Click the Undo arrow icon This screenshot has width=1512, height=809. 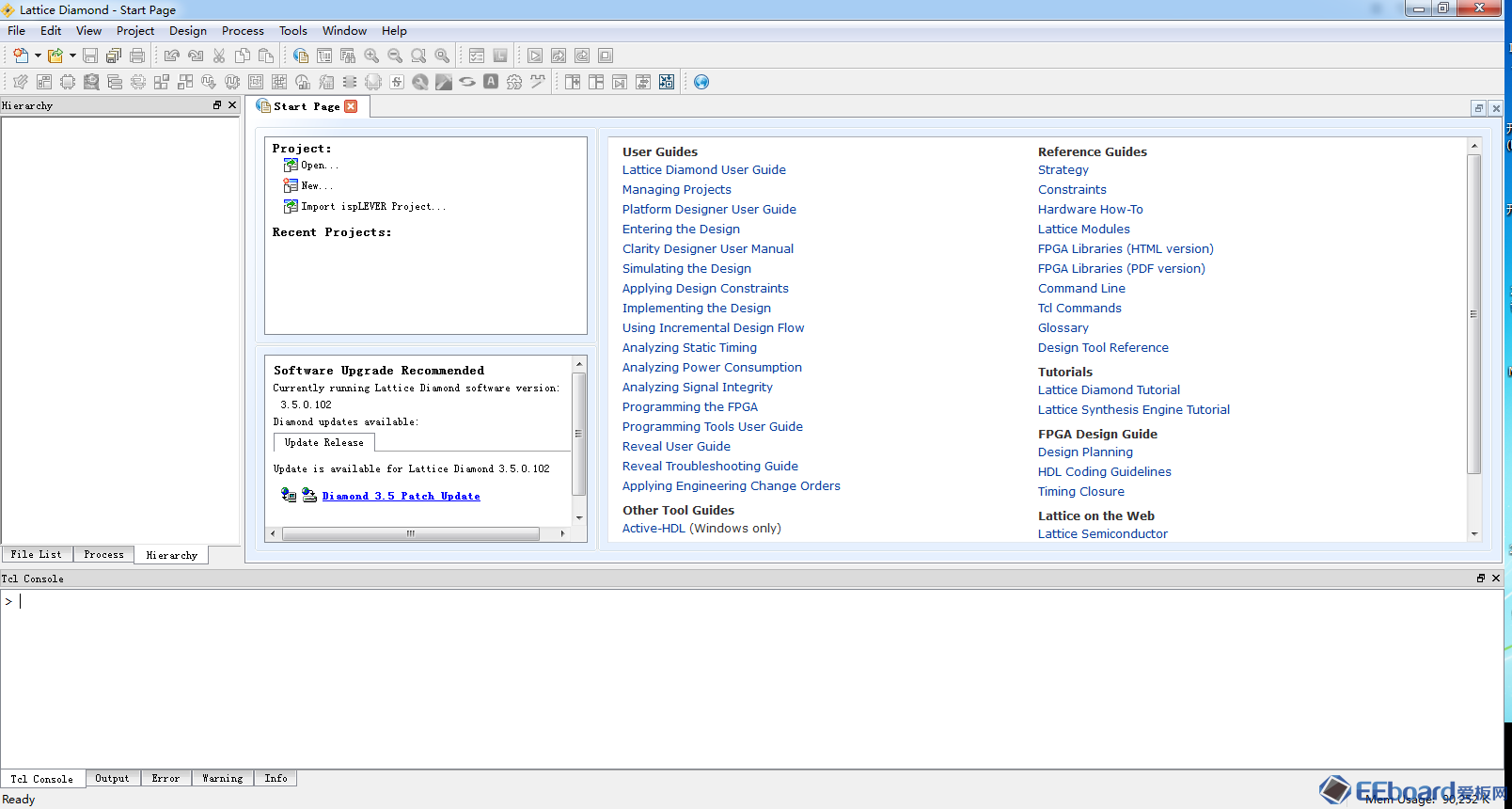172,56
